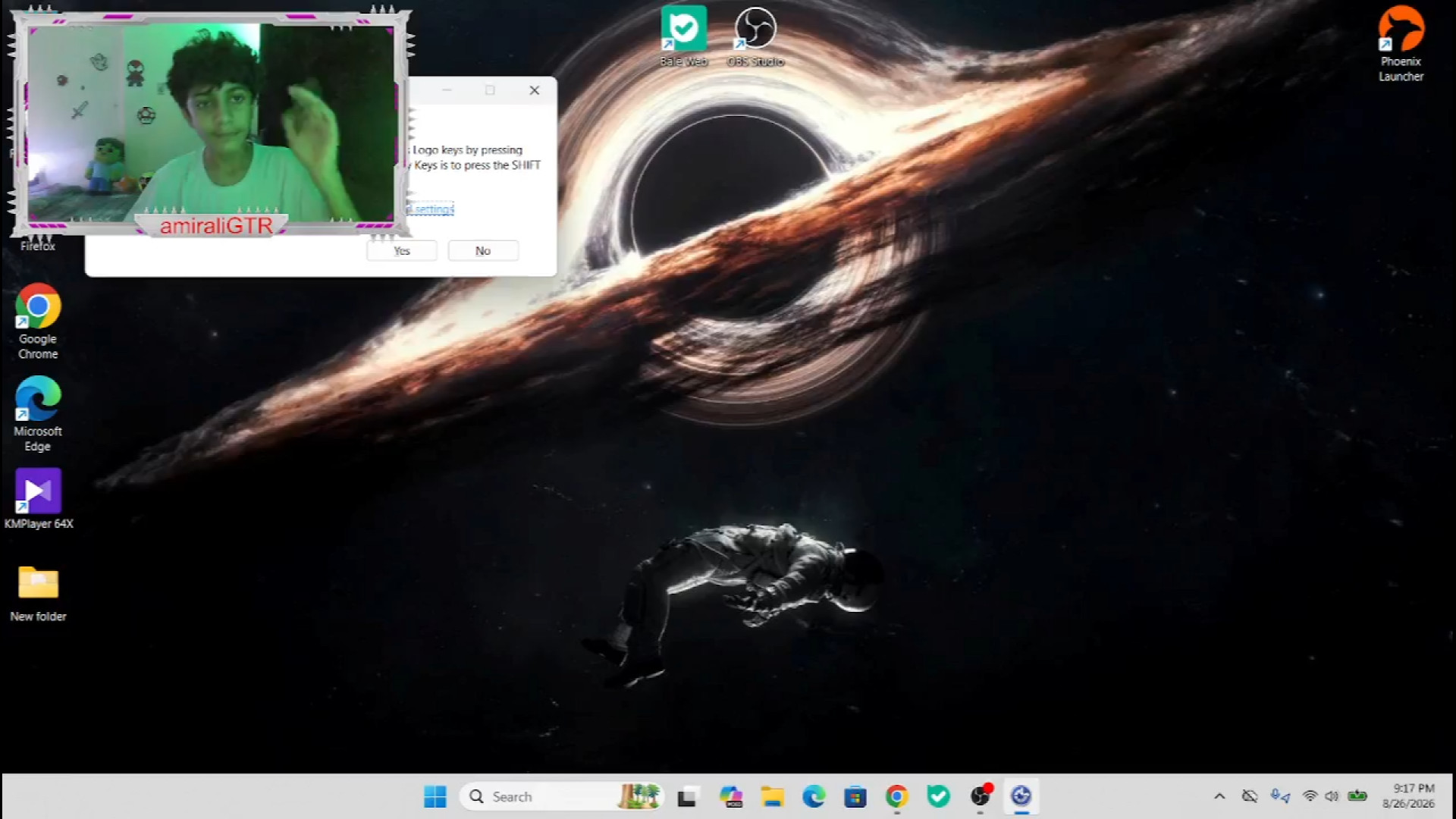Open Microsoft Store from the taskbar
Screen dimensions: 1456x819
coord(855,796)
